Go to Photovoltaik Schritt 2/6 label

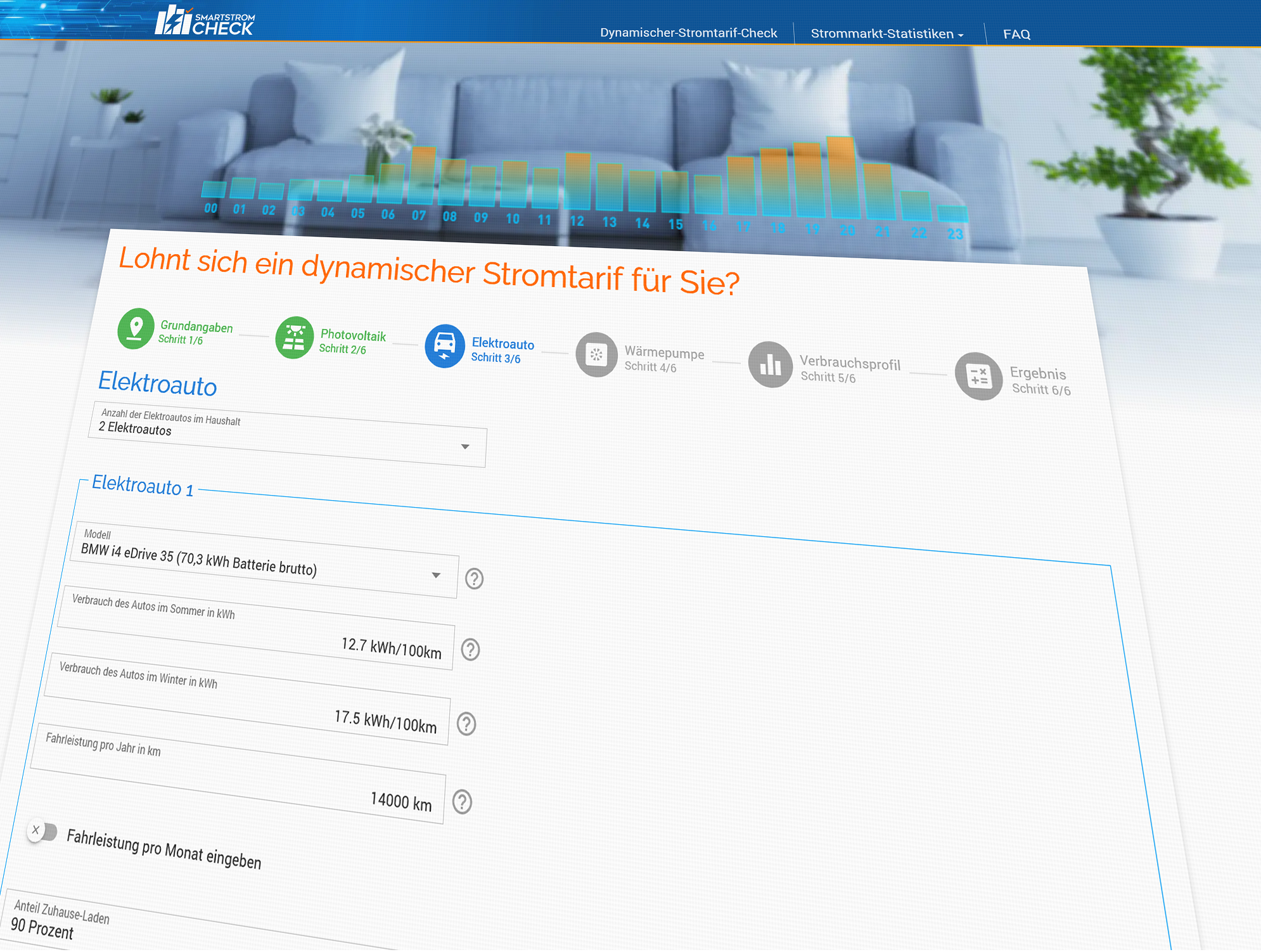(352, 342)
